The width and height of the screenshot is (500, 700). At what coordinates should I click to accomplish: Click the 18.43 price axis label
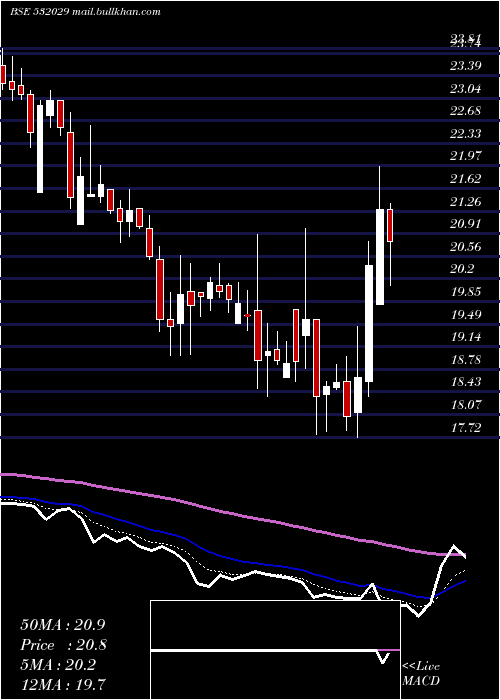pos(466,382)
